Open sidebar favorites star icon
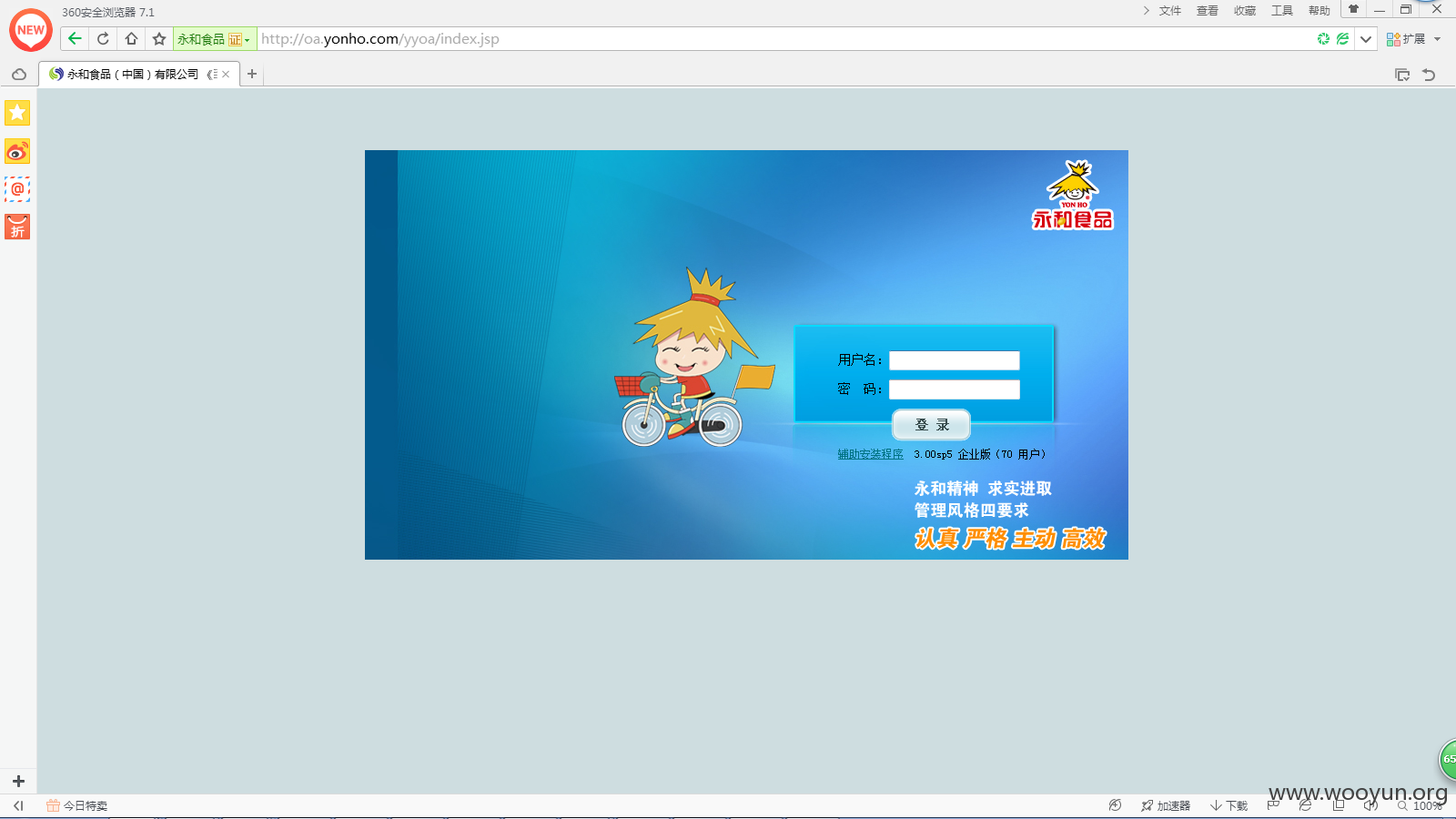 (17, 113)
